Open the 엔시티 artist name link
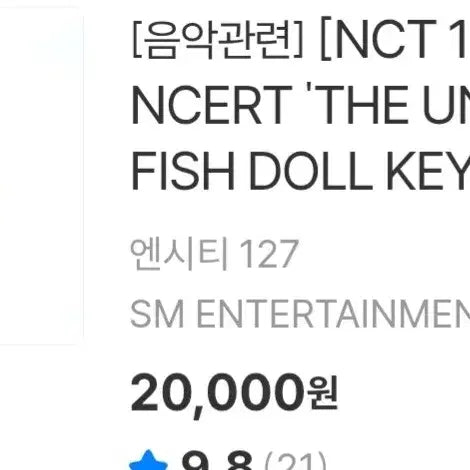Image resolution: width=470 pixels, height=470 pixels. (179, 254)
